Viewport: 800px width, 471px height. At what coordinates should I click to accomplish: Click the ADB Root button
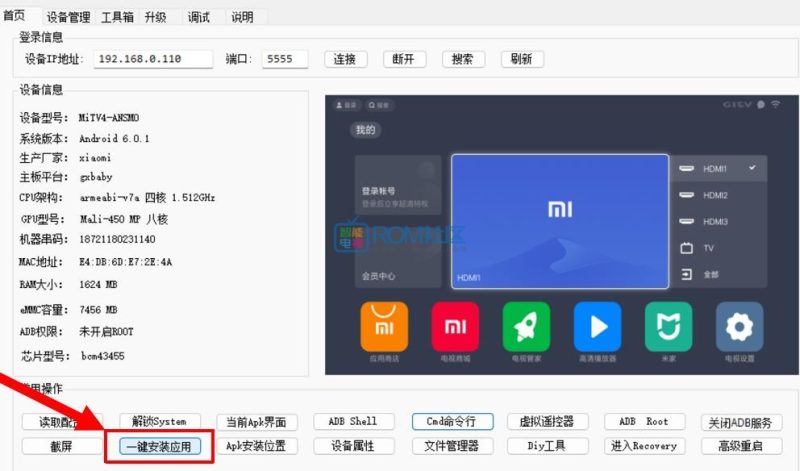tap(644, 422)
